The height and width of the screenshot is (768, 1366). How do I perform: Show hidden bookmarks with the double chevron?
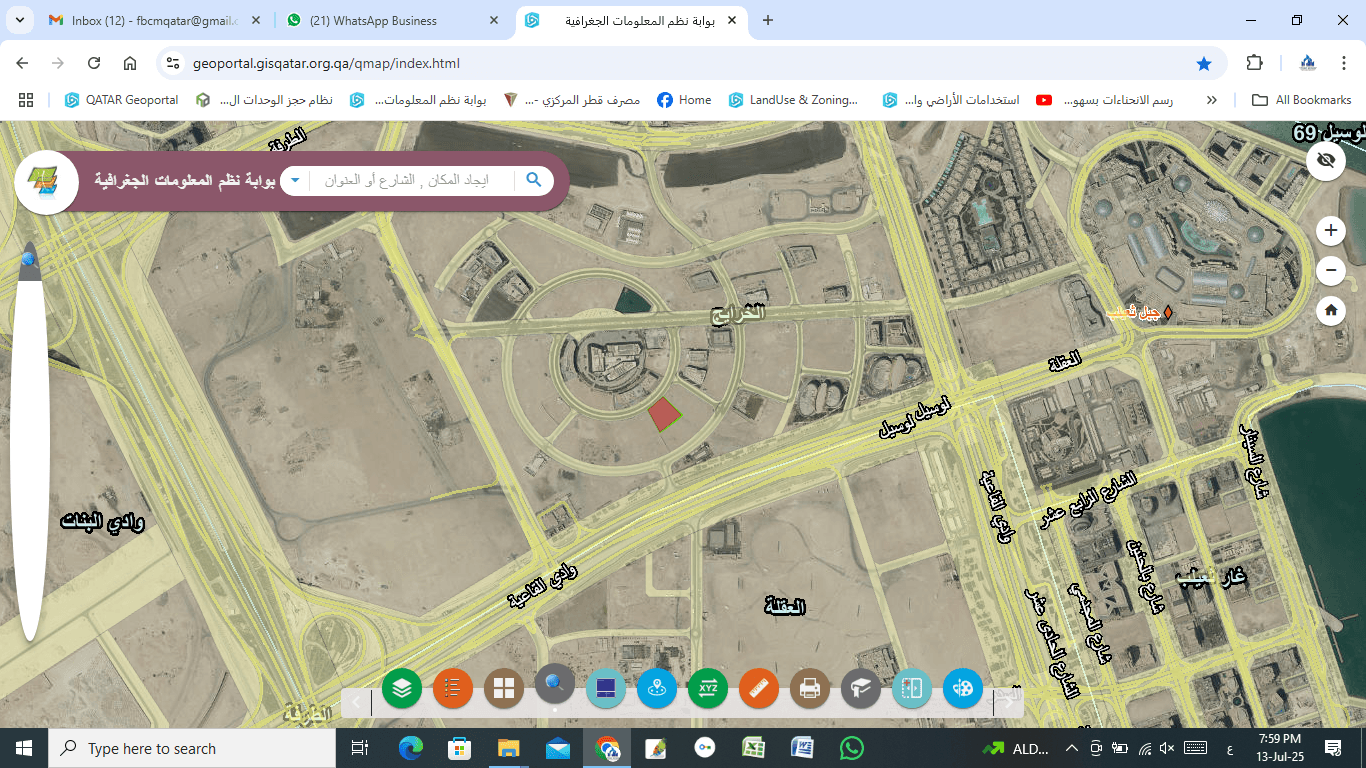click(x=1212, y=100)
